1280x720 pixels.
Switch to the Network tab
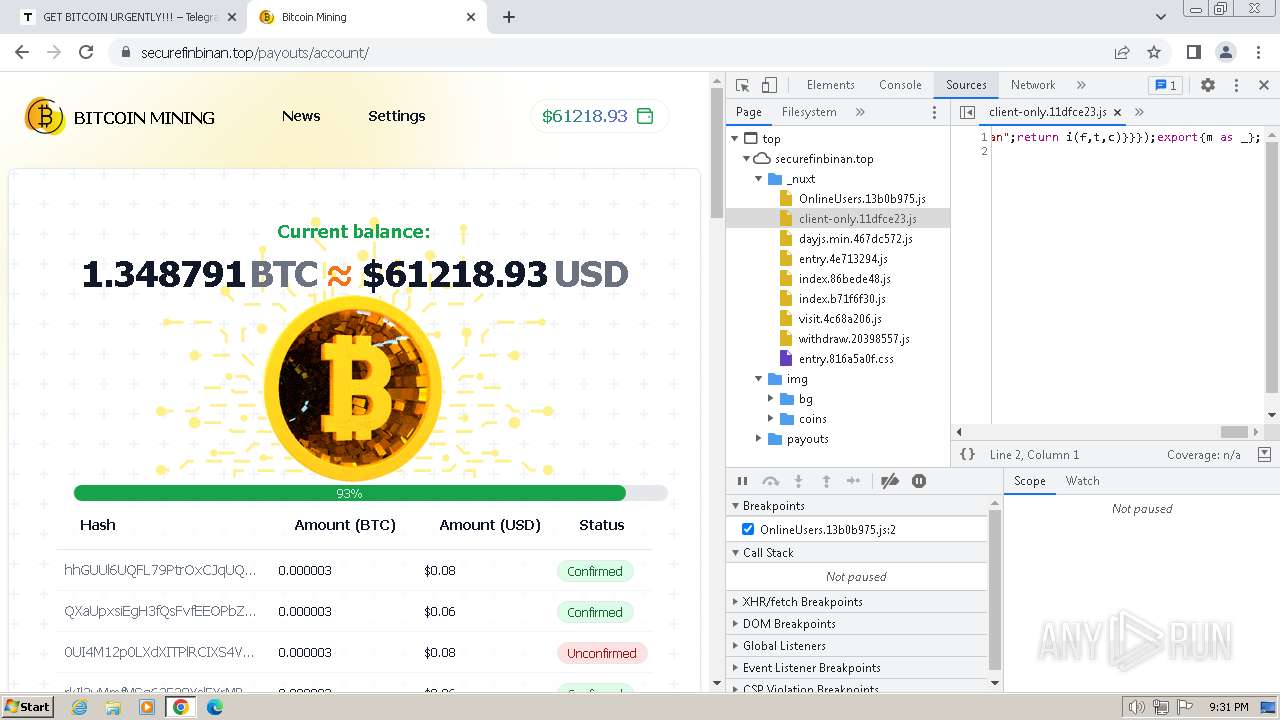pyautogui.click(x=1033, y=85)
